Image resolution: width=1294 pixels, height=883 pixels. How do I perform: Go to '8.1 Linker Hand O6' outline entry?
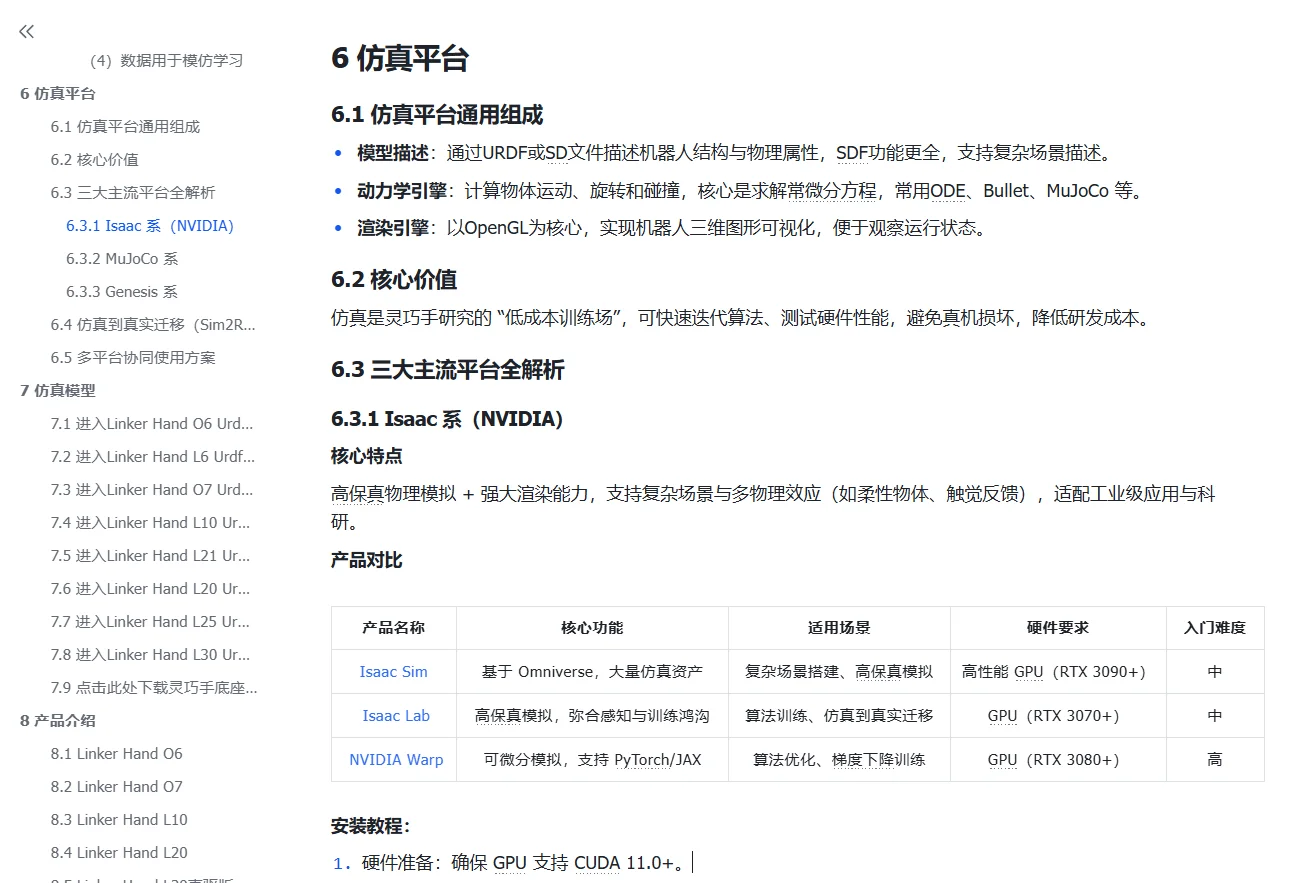point(117,753)
